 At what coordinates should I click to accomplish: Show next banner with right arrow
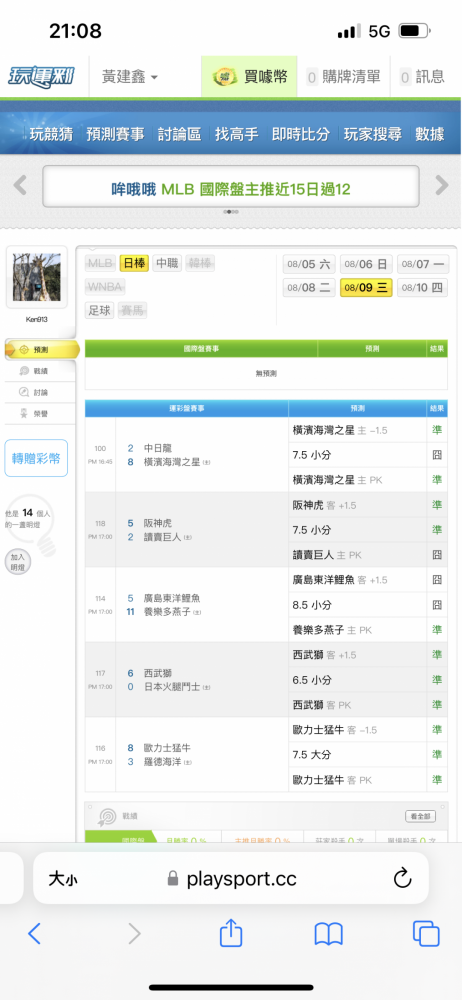point(442,186)
